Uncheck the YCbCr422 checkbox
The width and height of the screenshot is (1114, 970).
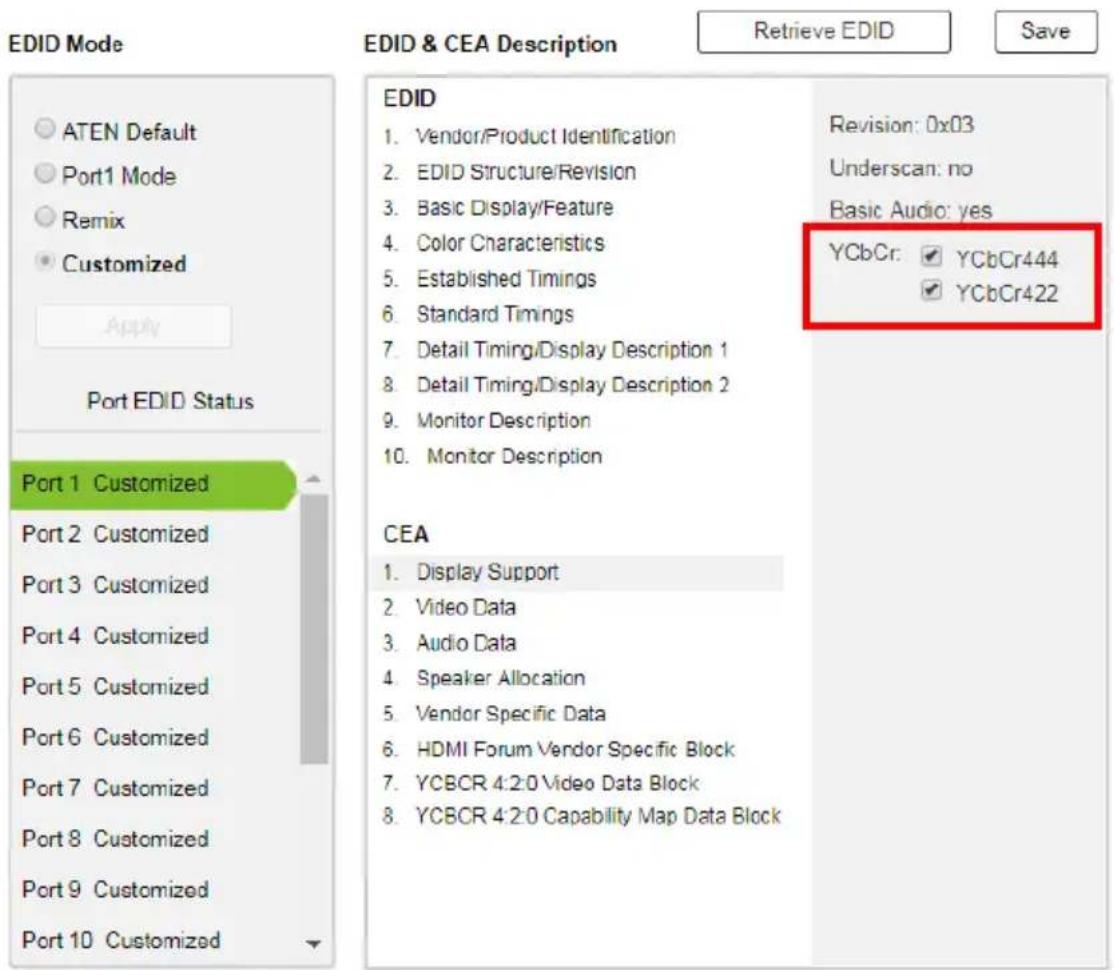[931, 290]
